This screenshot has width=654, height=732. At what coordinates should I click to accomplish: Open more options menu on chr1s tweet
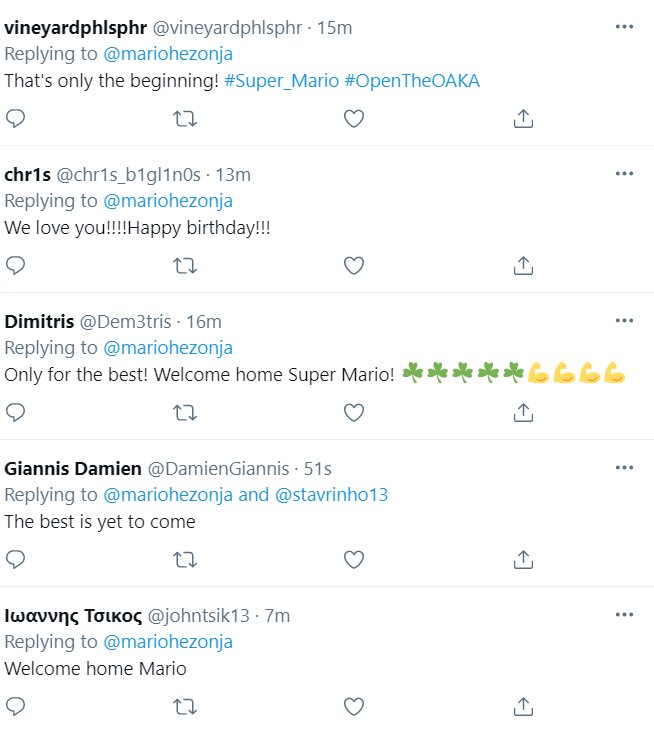[625, 174]
